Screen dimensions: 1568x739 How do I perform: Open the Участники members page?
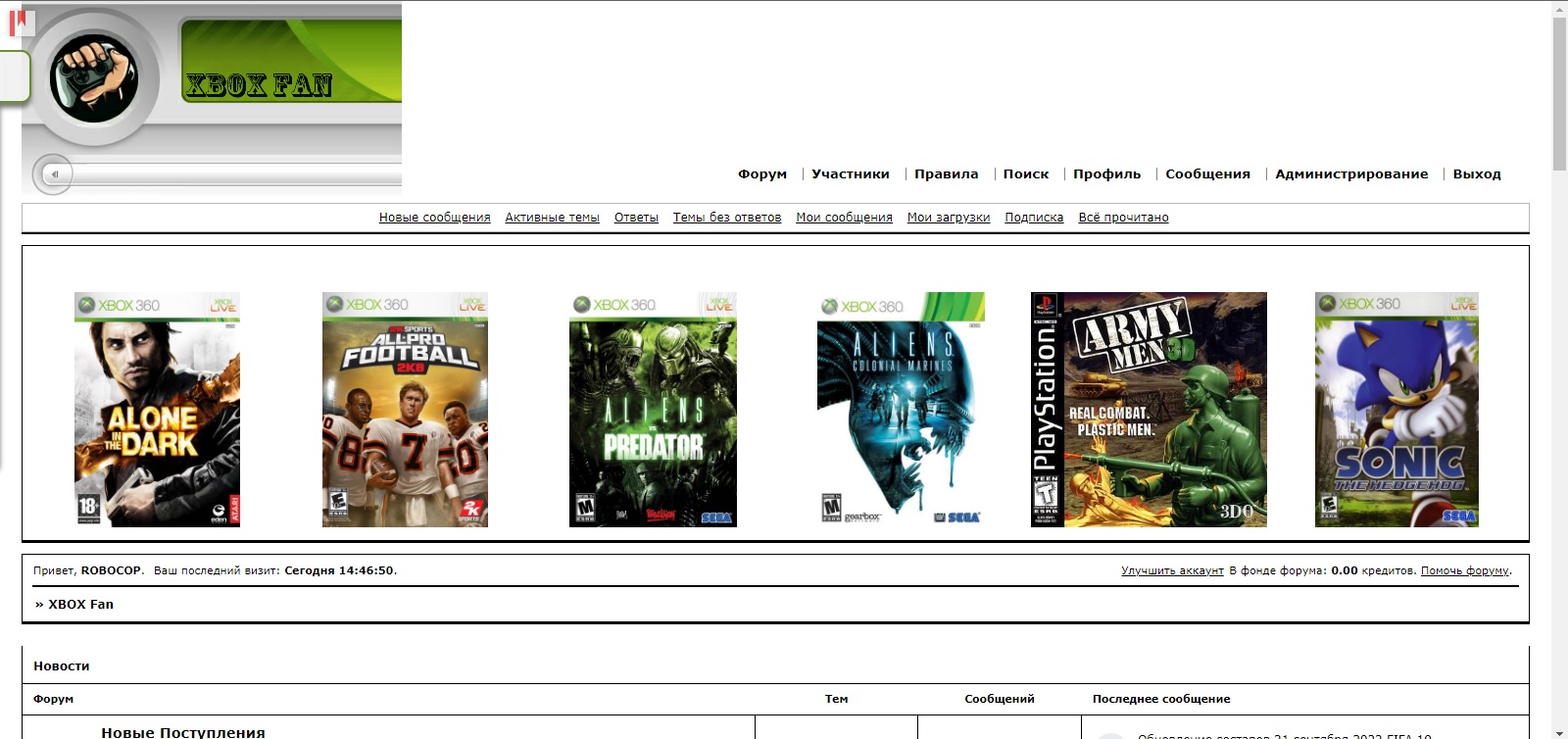pyautogui.click(x=851, y=173)
